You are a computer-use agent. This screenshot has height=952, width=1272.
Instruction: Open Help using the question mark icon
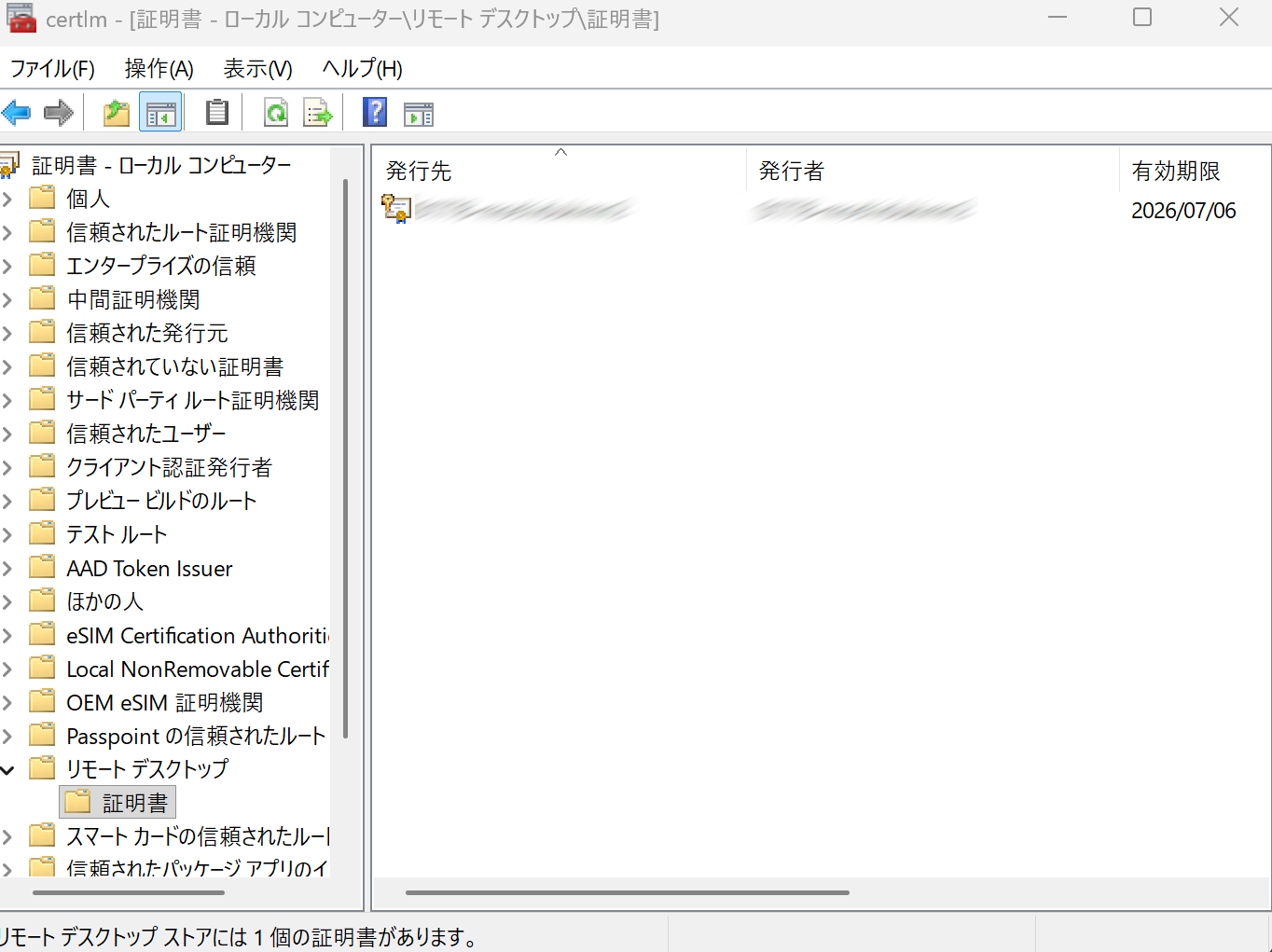coord(374,112)
